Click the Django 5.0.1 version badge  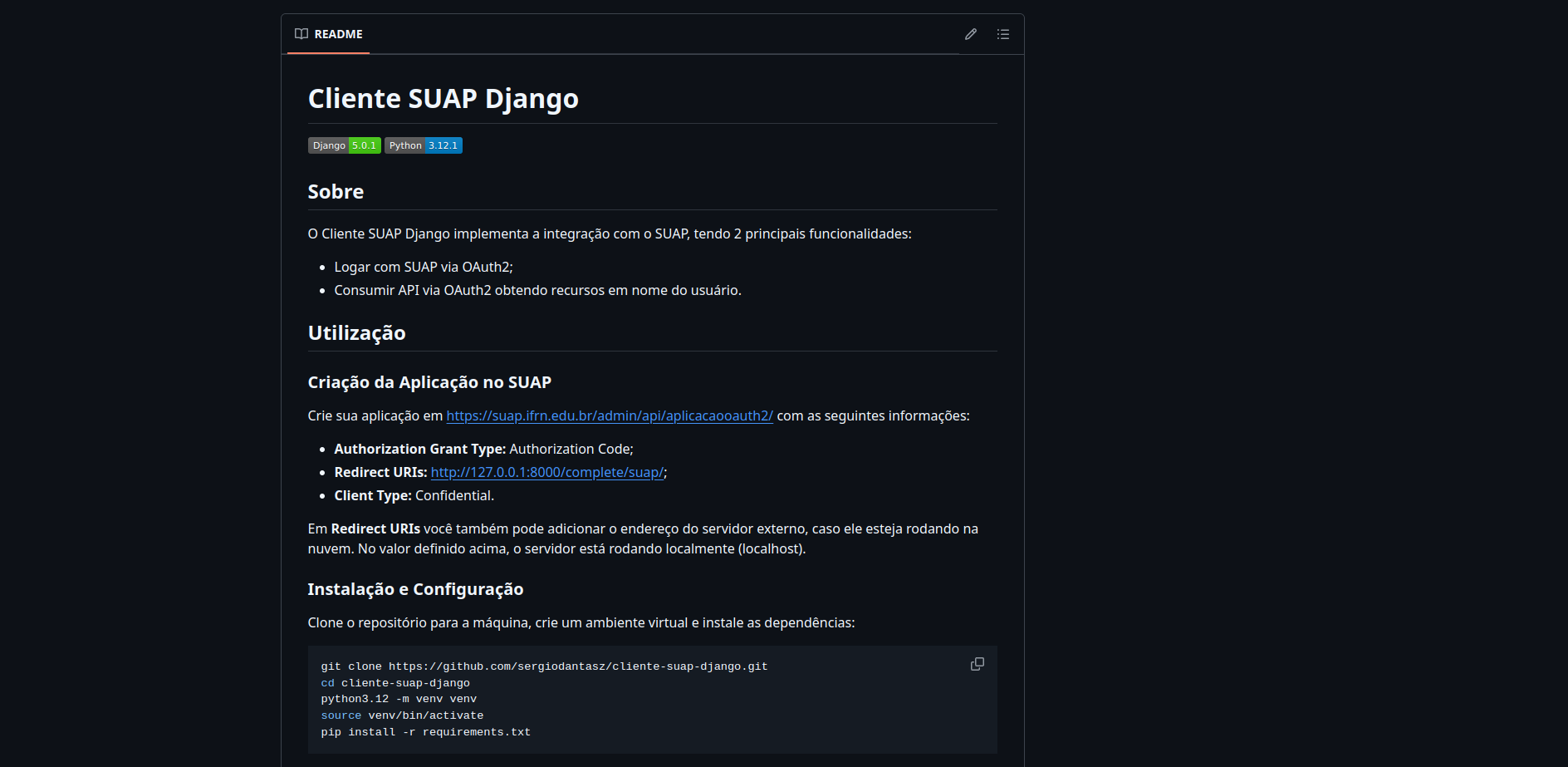pos(344,145)
